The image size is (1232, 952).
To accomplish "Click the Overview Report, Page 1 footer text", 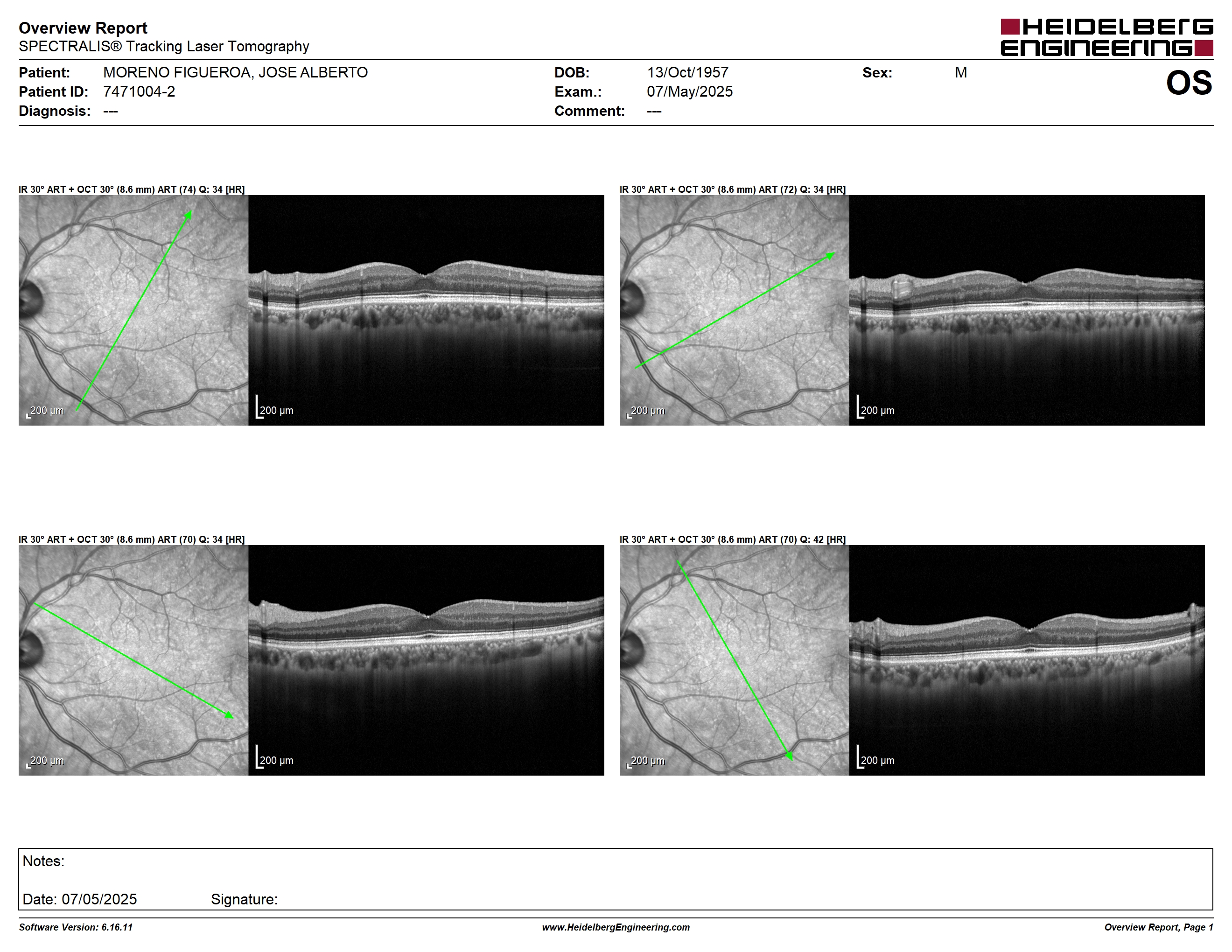I will coord(1159,927).
